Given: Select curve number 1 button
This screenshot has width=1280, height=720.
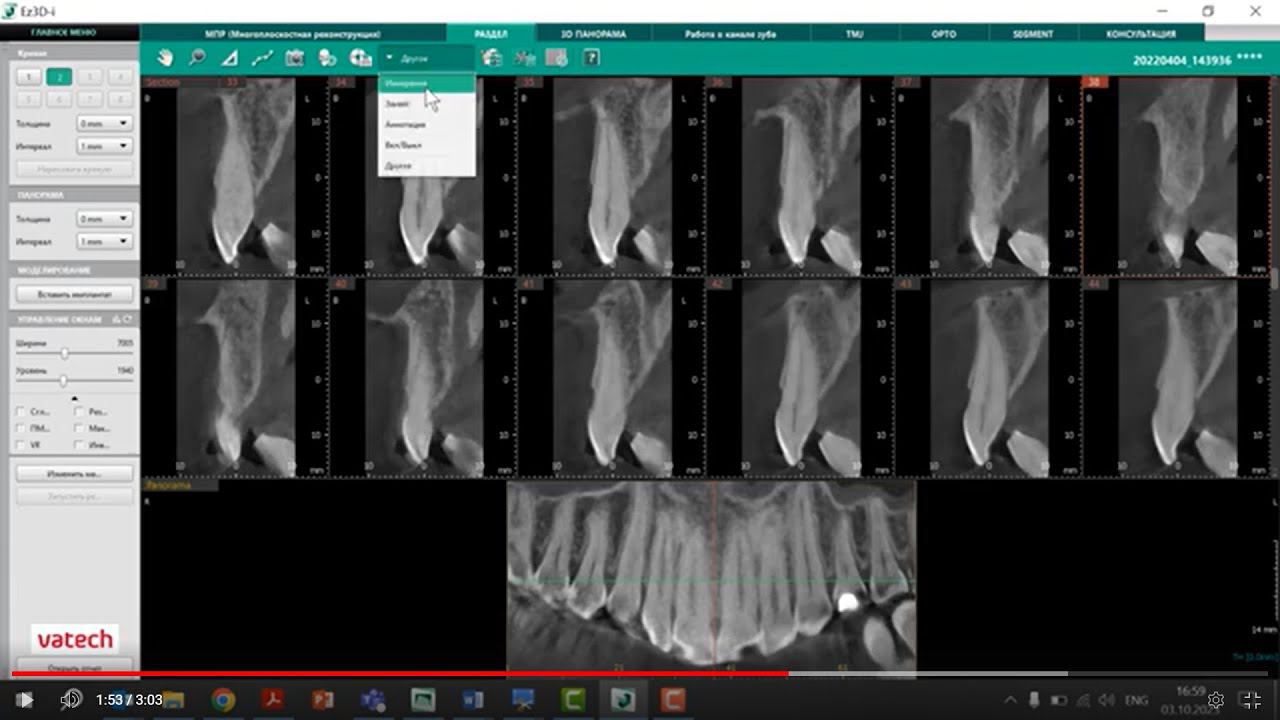Looking at the screenshot, I should (x=28, y=77).
